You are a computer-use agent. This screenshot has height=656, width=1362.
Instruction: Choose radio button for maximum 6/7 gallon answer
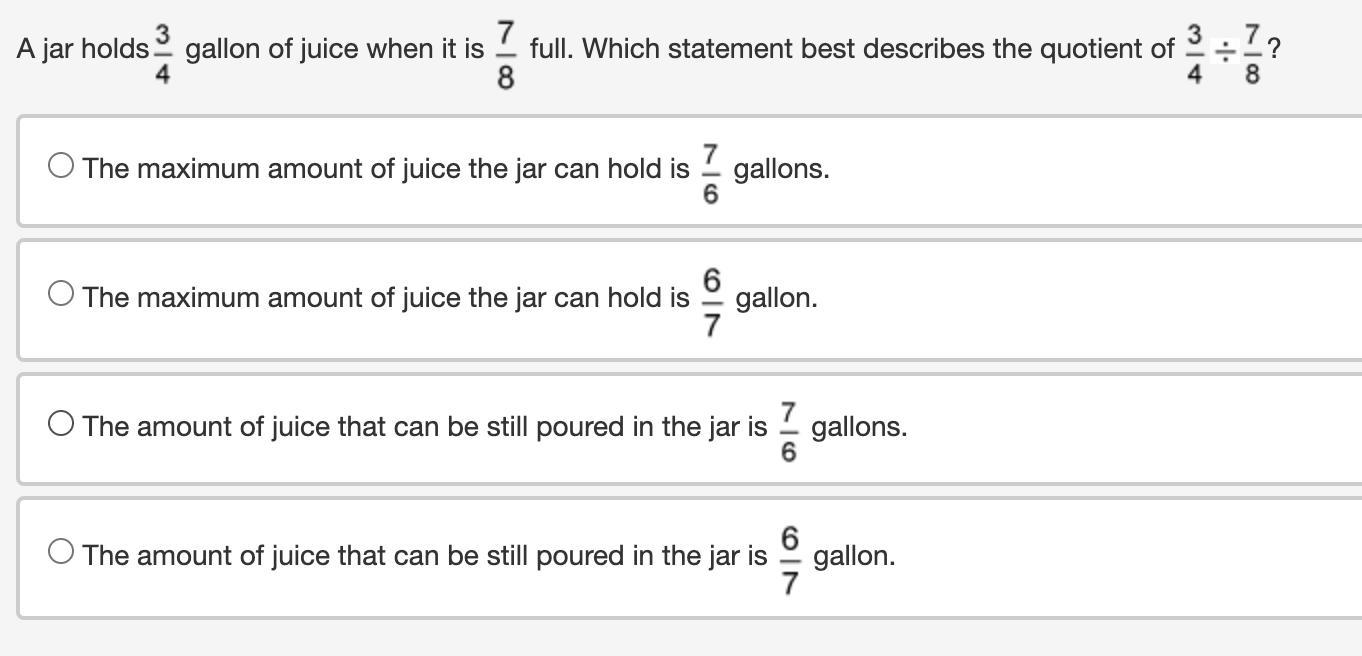pyautogui.click(x=61, y=293)
